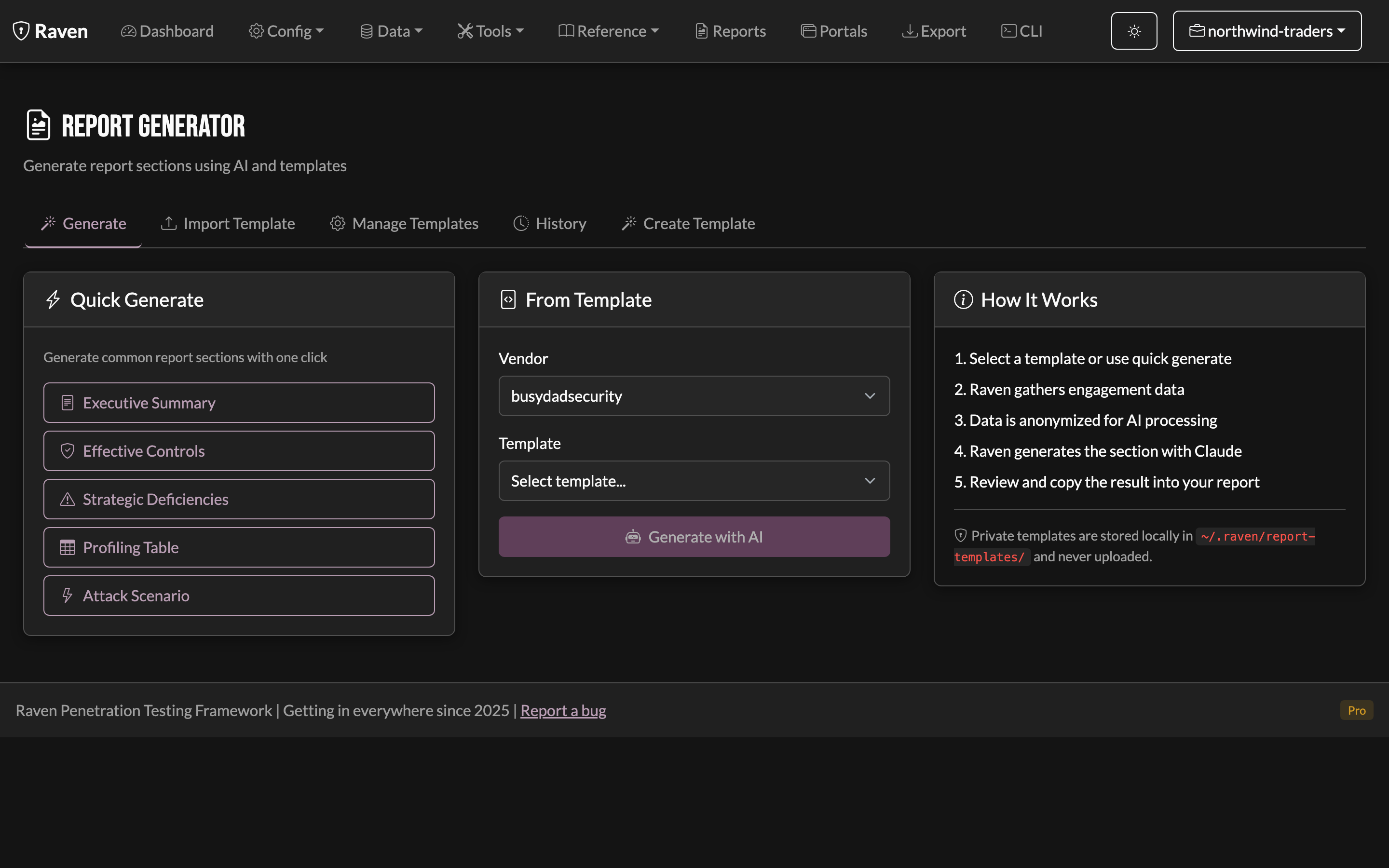Screen dimensions: 1389x868
Task: Click the Export download icon
Action: [909, 31]
